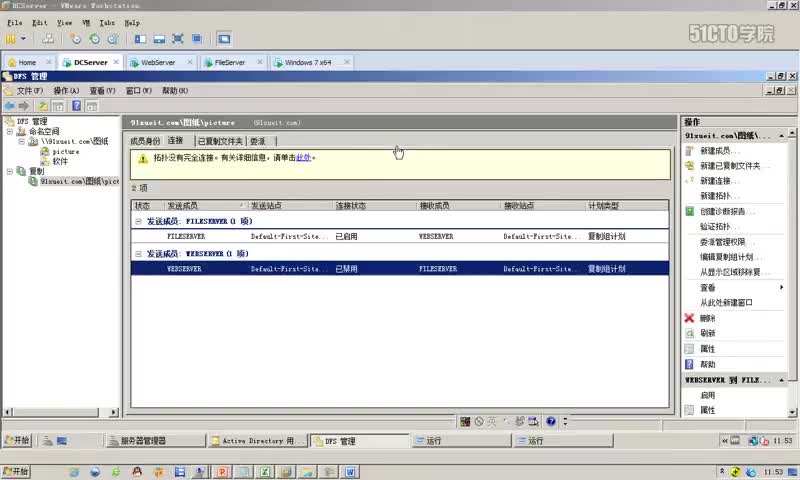The image size is (800, 480).
Task: Sort by the 接收成员 column header
Action: pos(459,206)
